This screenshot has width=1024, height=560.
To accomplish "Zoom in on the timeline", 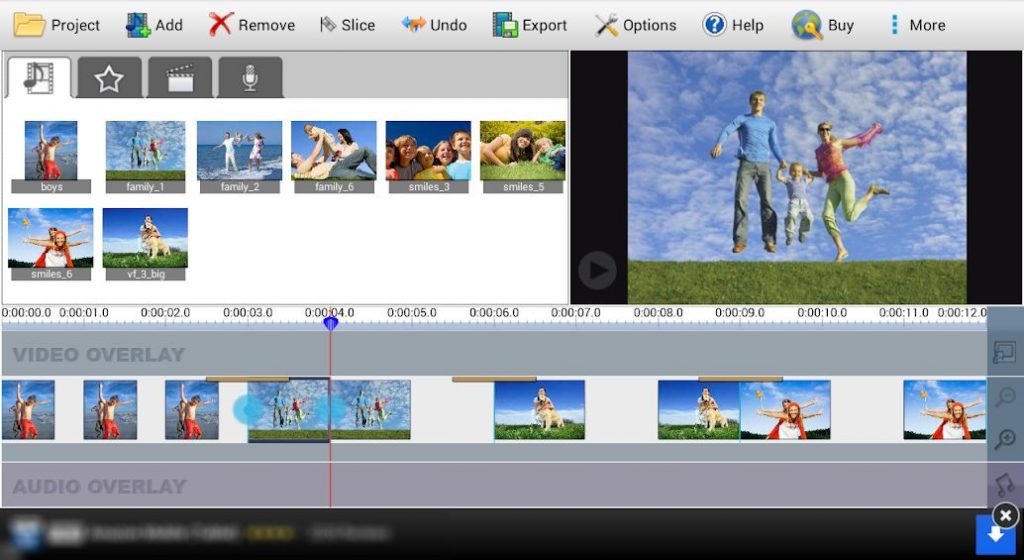I will 1005,439.
